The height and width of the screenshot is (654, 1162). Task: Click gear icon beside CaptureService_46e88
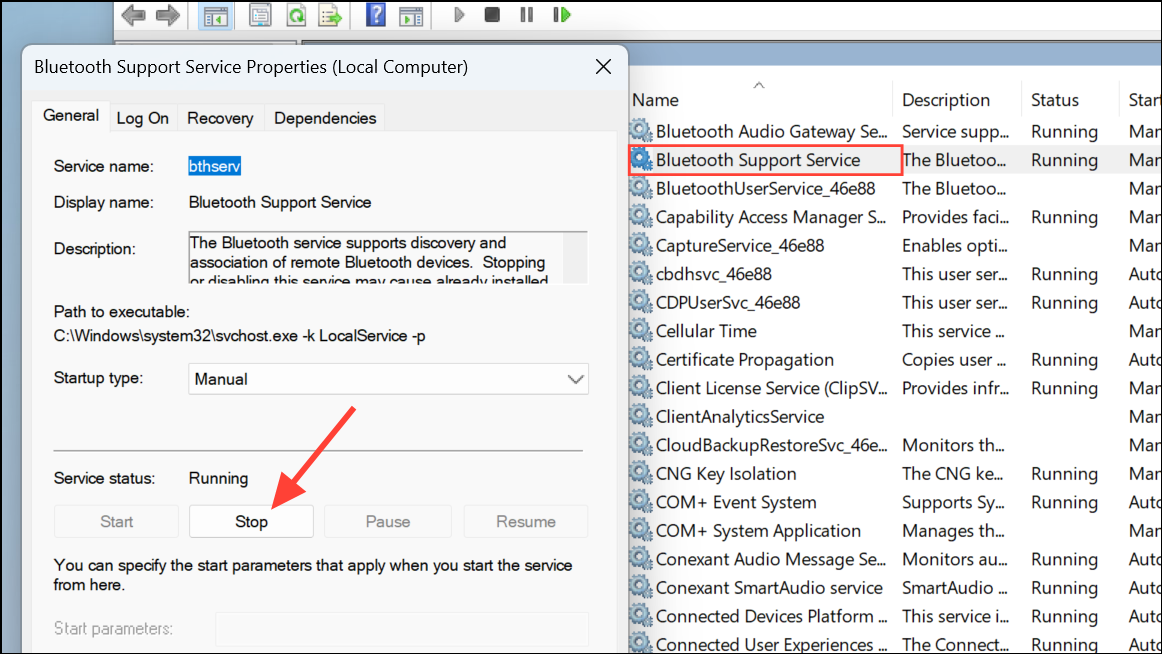641,244
